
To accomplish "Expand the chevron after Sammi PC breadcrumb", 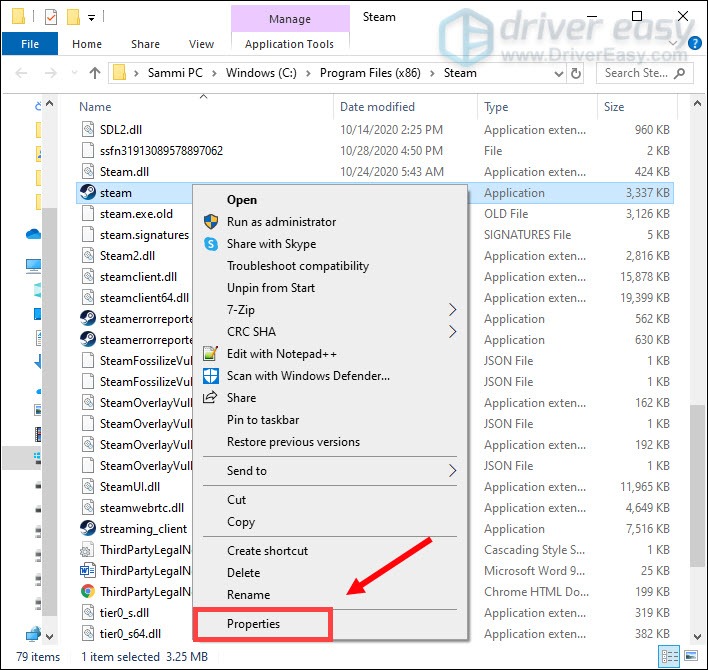I will coord(214,73).
